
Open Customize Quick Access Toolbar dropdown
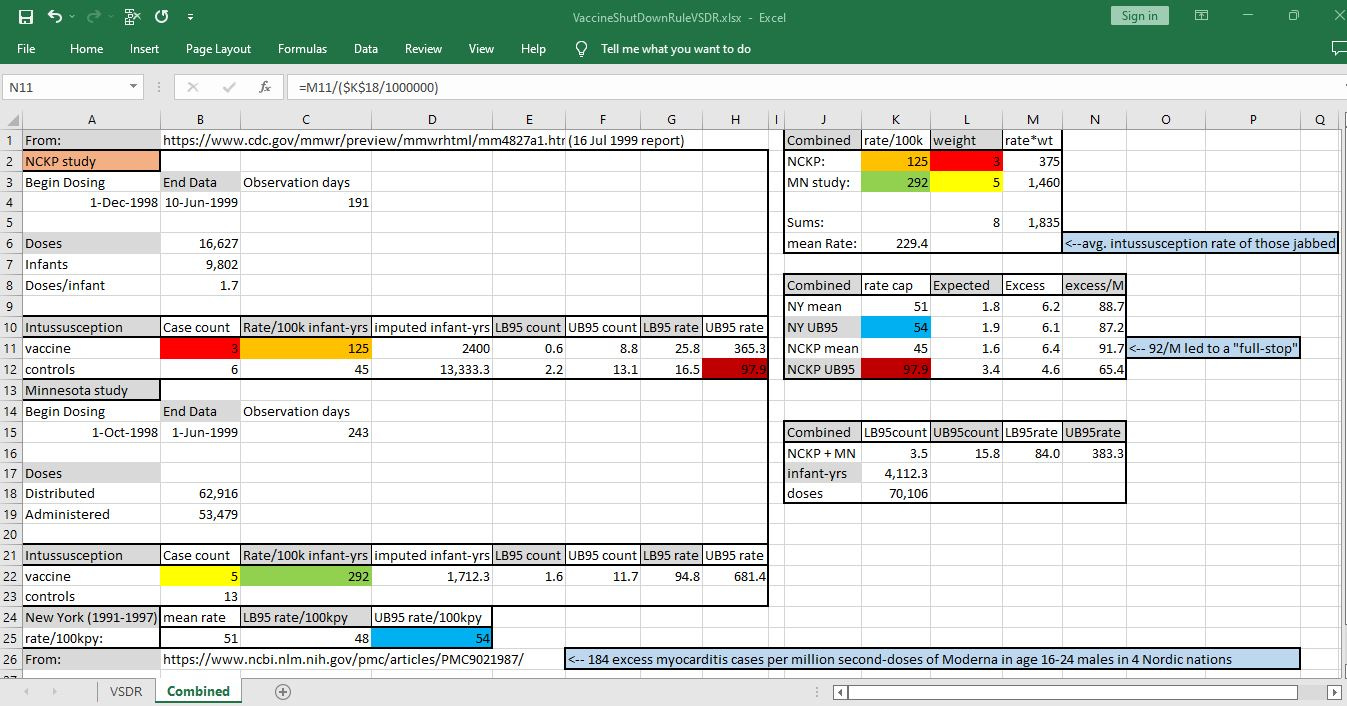tap(190, 17)
